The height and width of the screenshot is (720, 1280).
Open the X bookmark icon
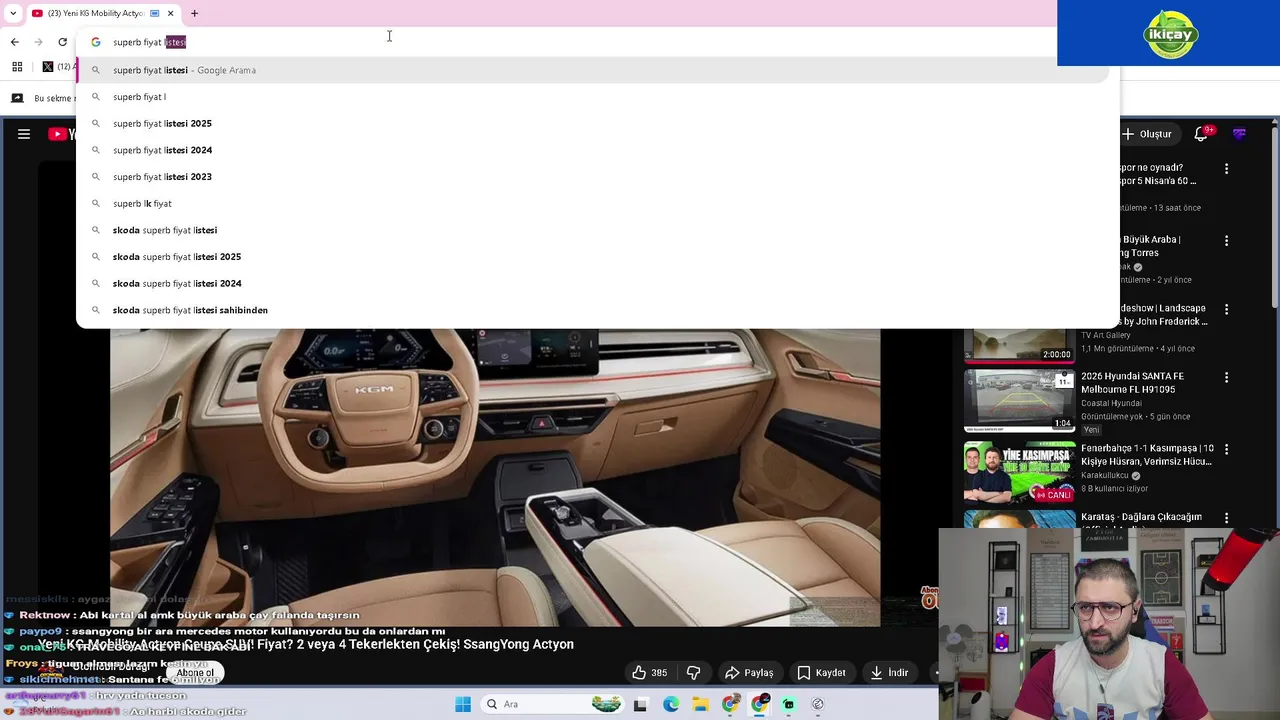click(48, 67)
